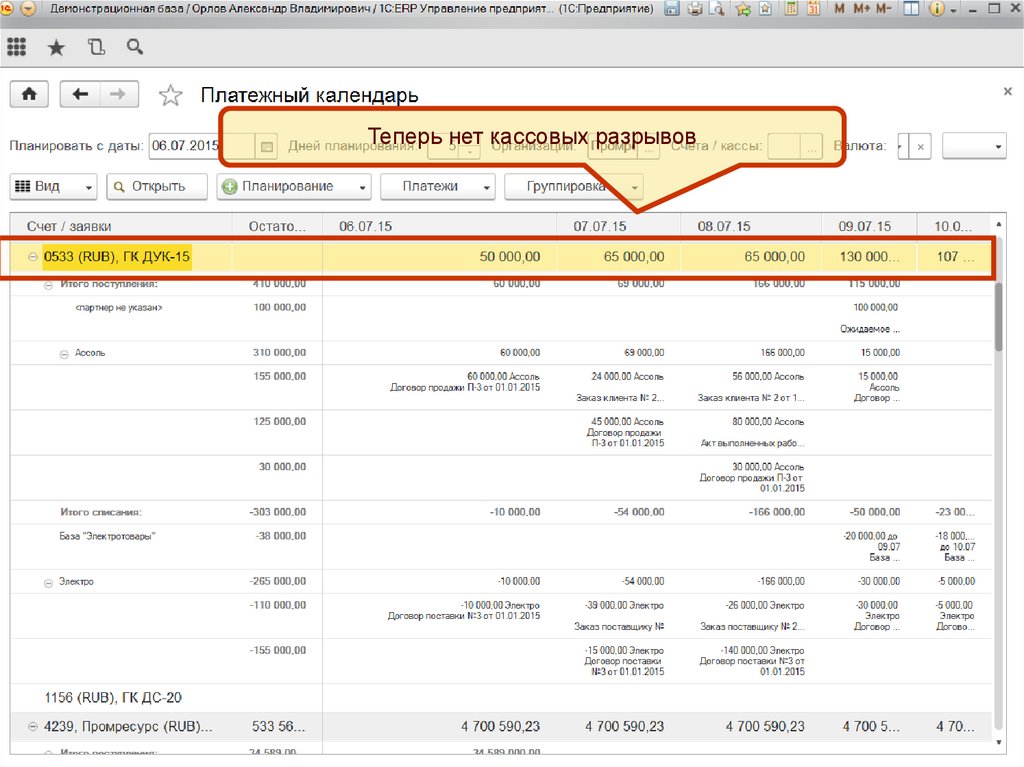This screenshot has height=767, width=1024.
Task: Open the sections menu grid icon
Action: [17, 47]
